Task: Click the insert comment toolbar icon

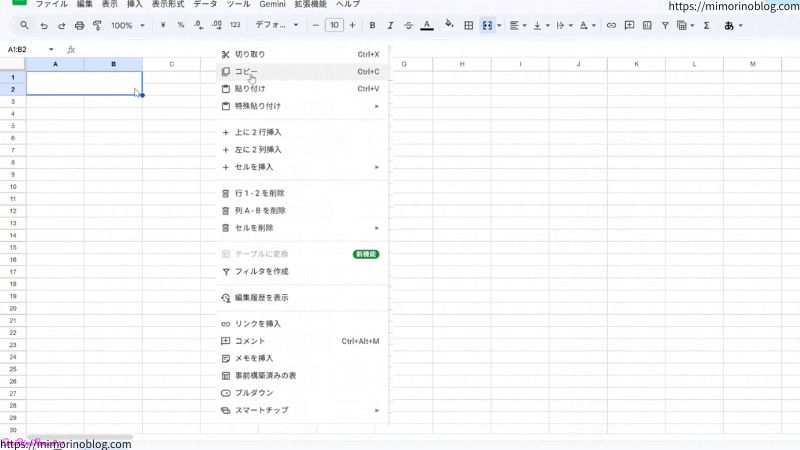Action: 629,25
